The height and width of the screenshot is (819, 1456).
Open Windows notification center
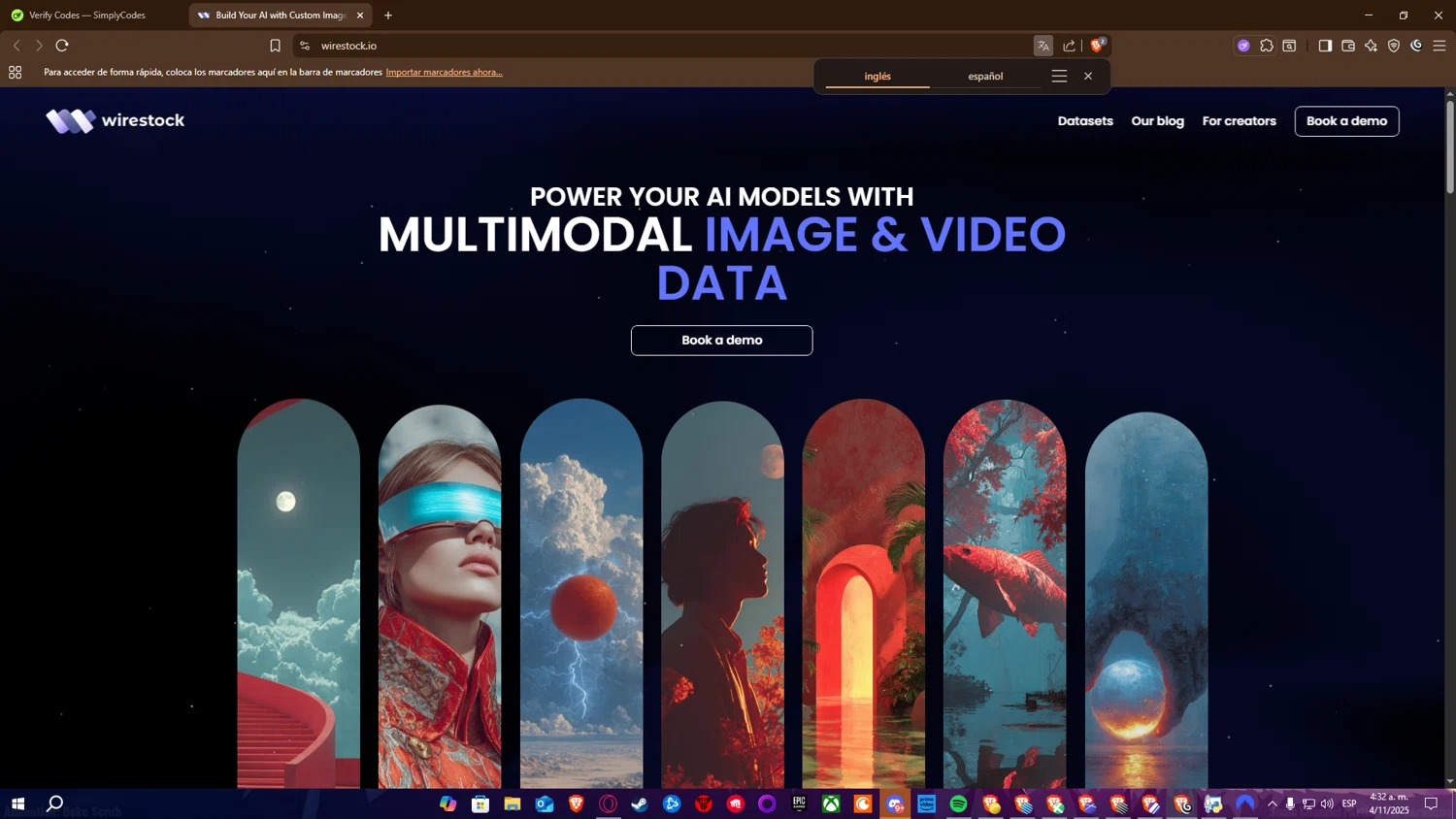[x=1431, y=803]
